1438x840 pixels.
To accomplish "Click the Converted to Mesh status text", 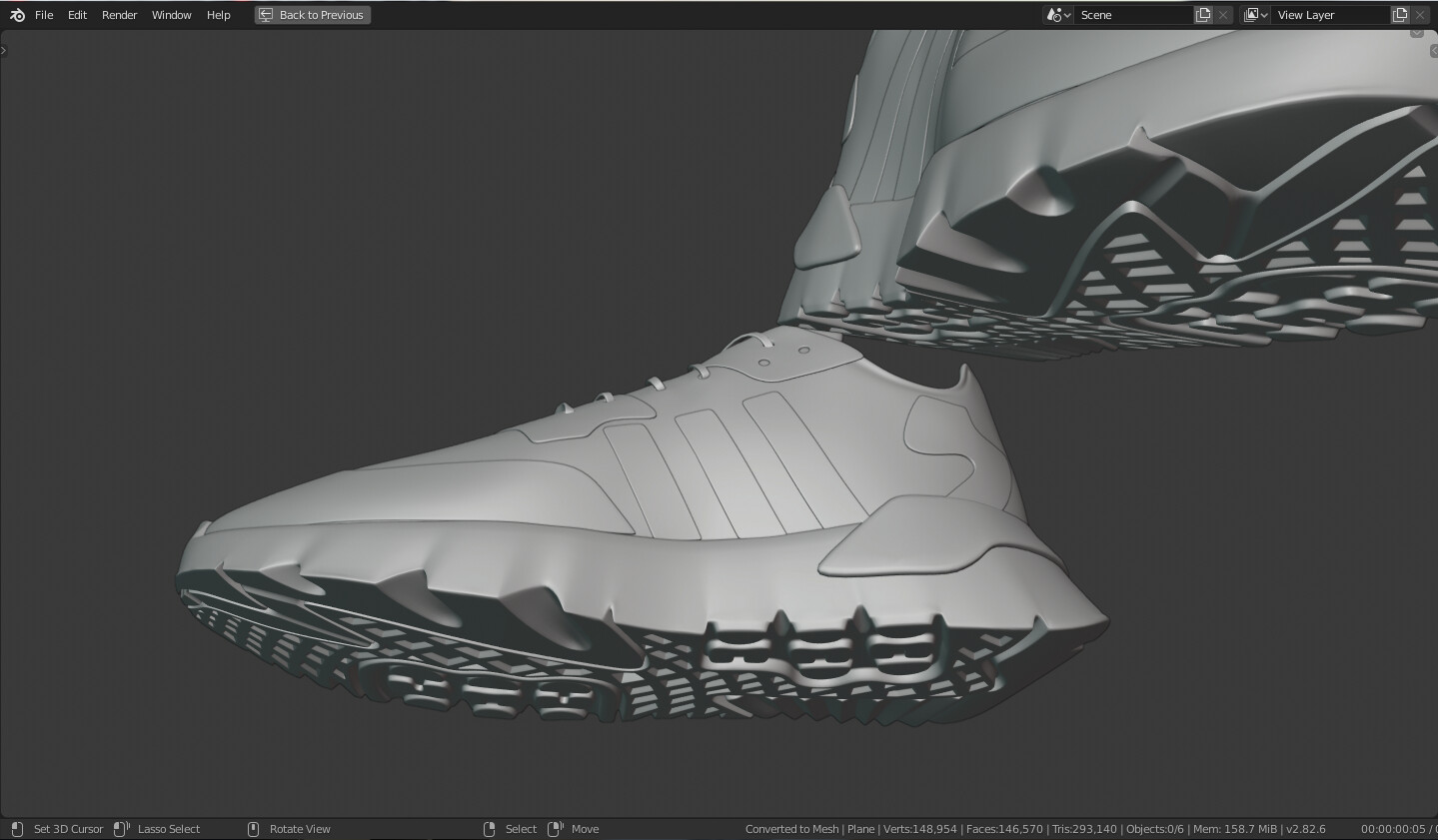I will pos(792,829).
